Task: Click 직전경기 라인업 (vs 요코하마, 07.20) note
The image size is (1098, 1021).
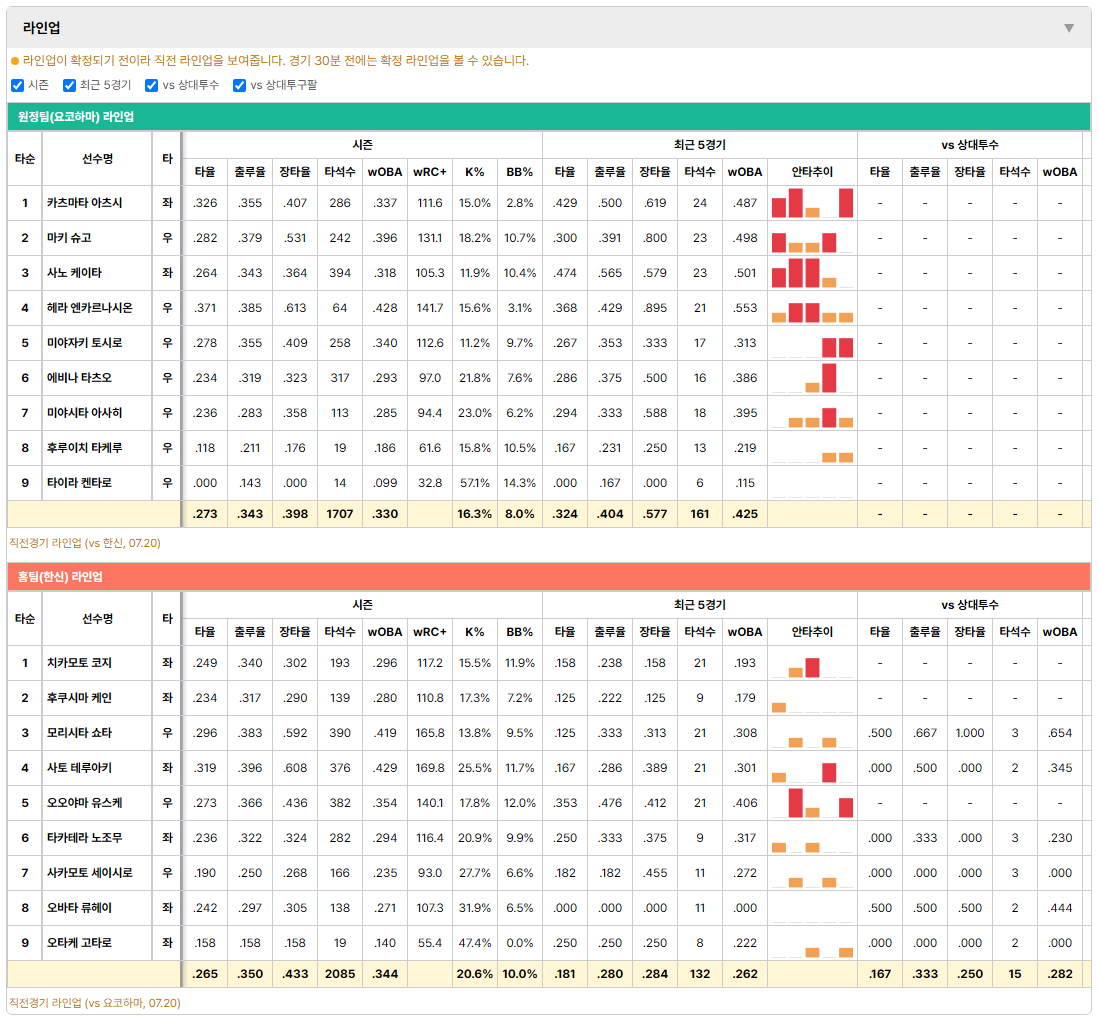Action: 95,1003
